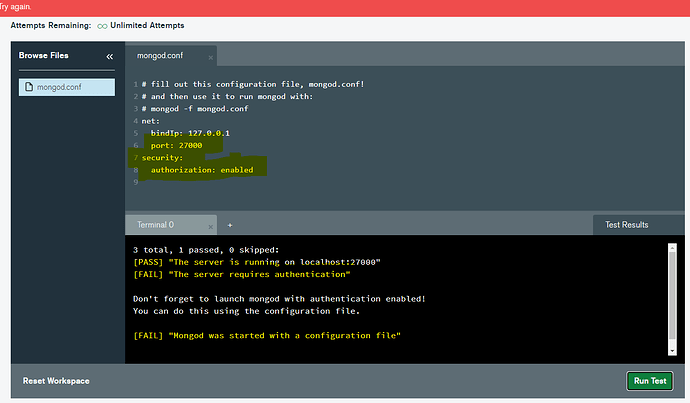
Task: Collapse the Browse Files panel
Action: tap(109, 57)
